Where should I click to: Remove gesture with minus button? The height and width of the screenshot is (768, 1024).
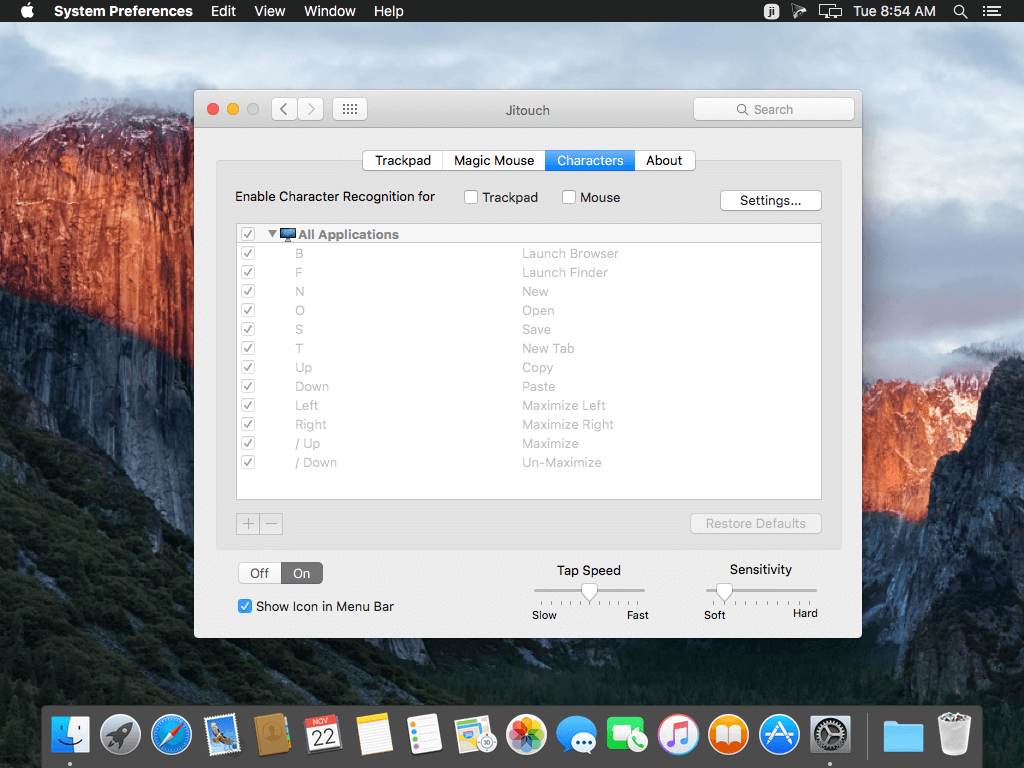pos(272,524)
